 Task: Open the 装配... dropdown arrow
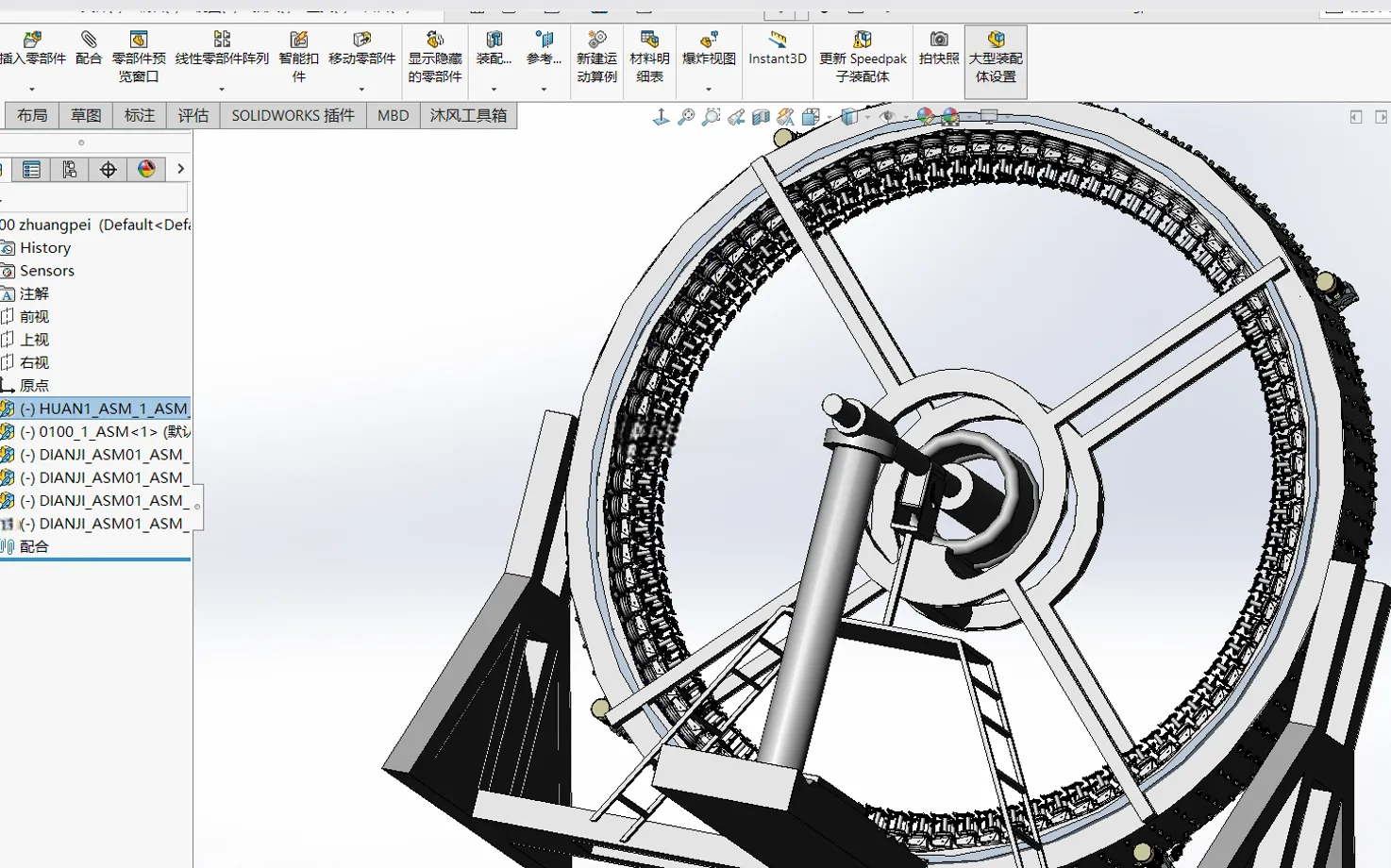(x=494, y=90)
